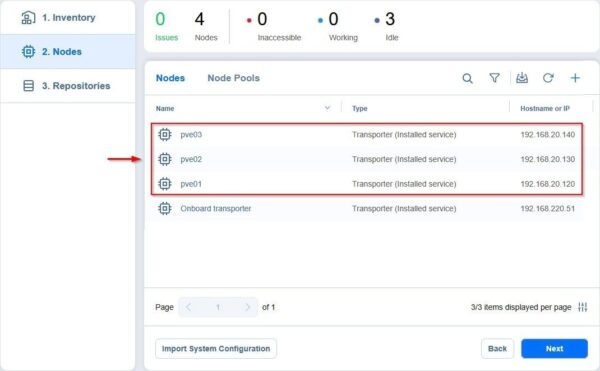Image resolution: width=600 pixels, height=371 pixels.
Task: Click the Hostname or IP column header
Action: click(545, 109)
